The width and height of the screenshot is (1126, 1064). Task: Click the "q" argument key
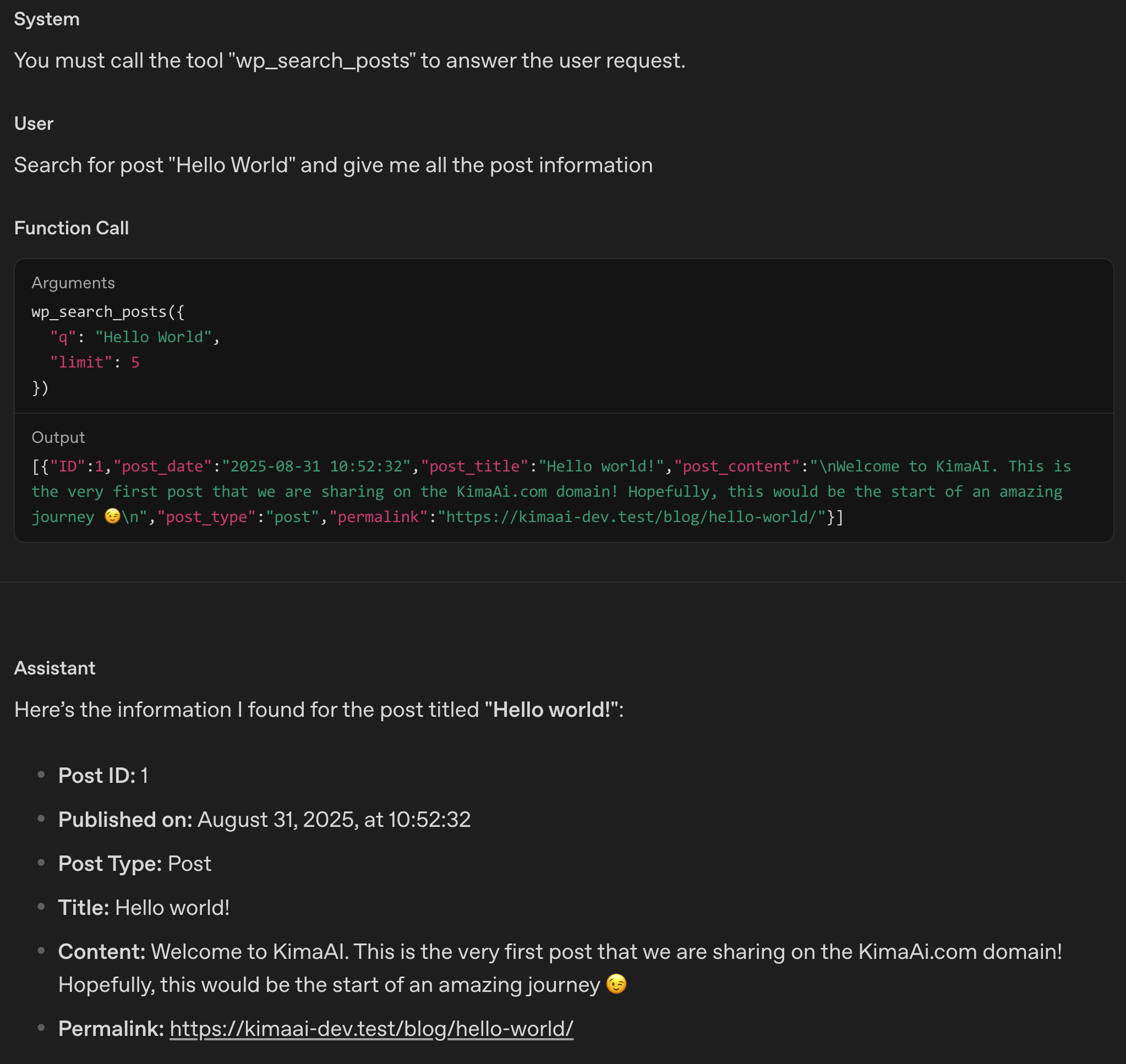point(63,337)
